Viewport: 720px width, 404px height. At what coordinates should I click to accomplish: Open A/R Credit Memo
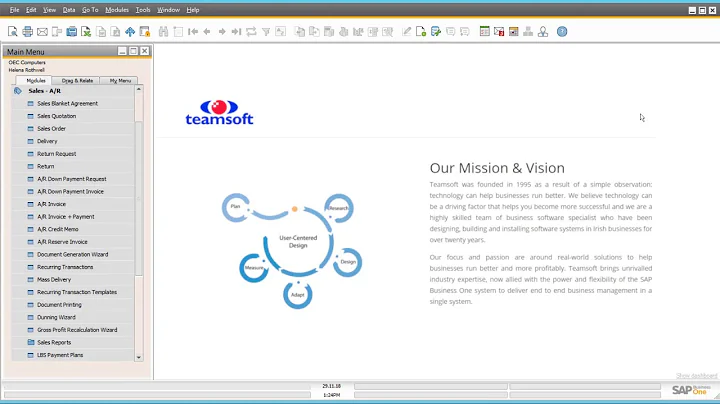click(57, 229)
